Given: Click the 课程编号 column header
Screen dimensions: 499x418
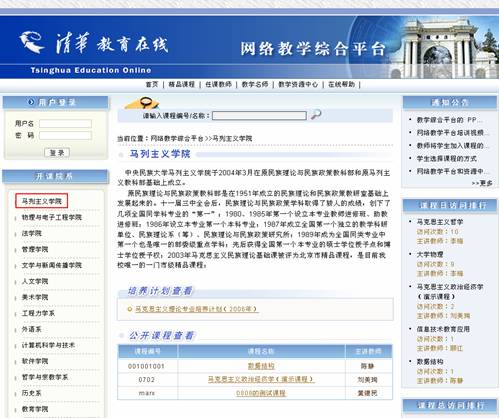Looking at the screenshot, I should coord(148,351).
